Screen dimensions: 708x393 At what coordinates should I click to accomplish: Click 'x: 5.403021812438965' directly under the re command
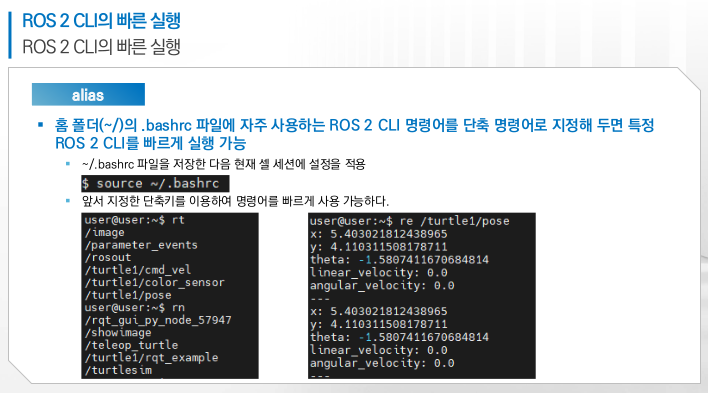(378, 234)
